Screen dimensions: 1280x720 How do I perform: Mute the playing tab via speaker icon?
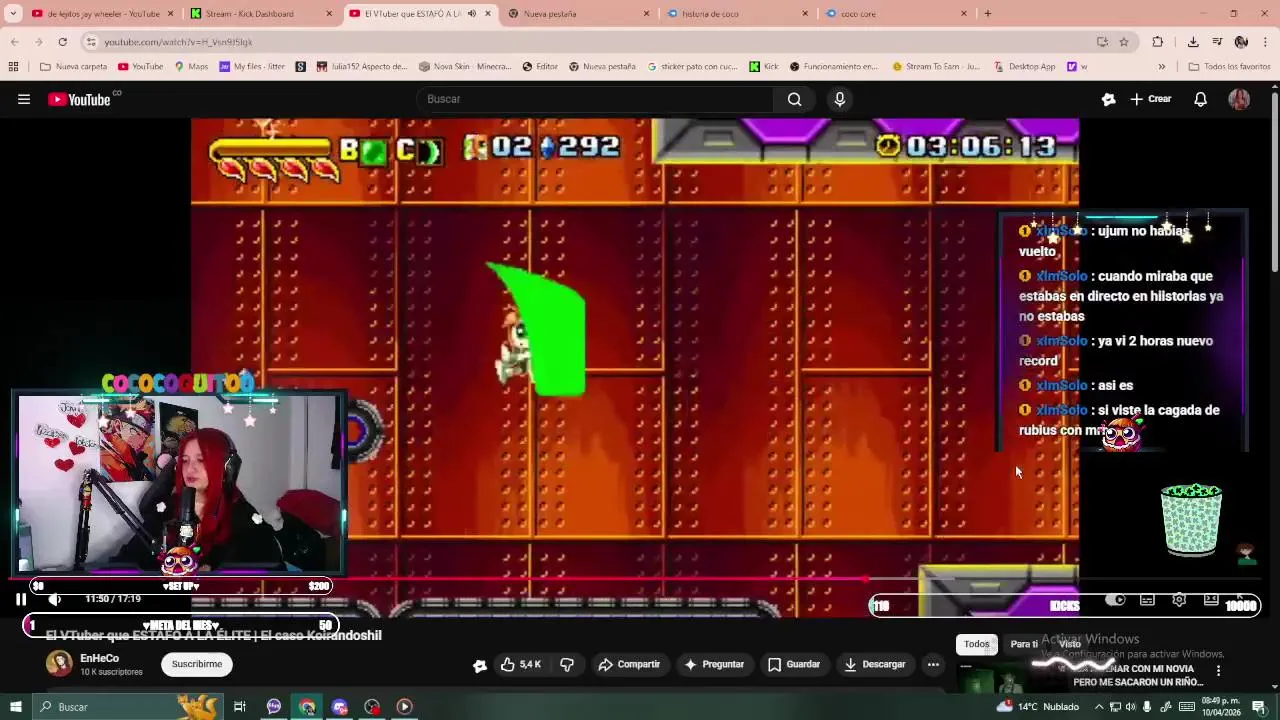tap(472, 14)
